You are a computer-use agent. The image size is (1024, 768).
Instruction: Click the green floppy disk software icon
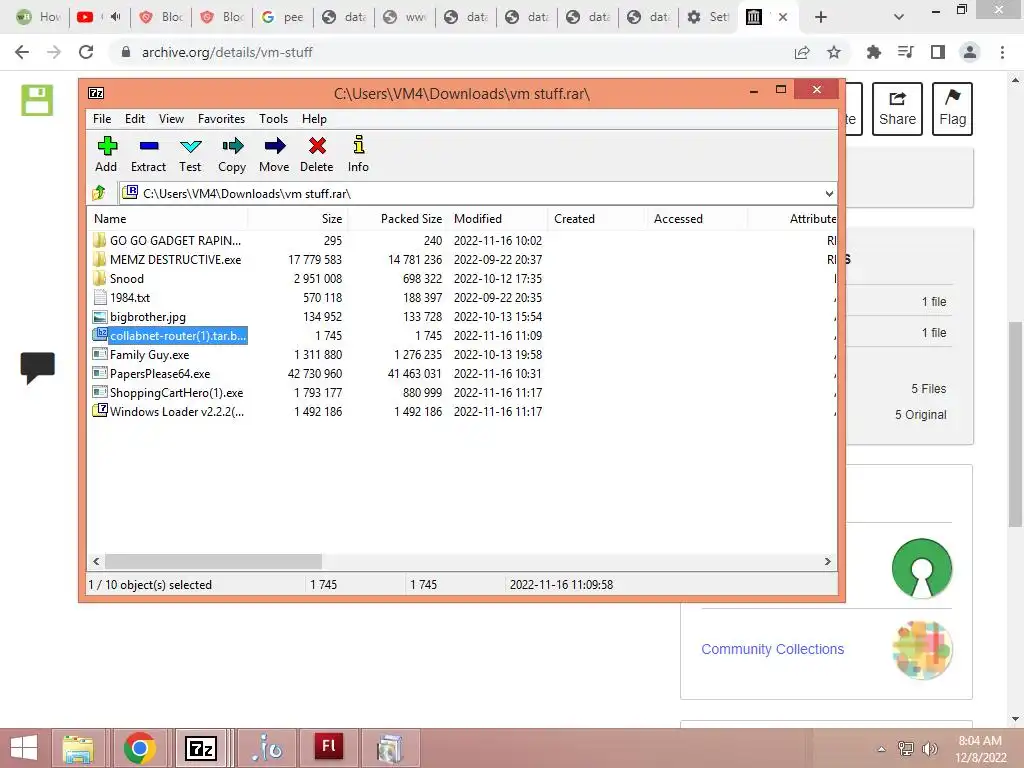[x=37, y=100]
